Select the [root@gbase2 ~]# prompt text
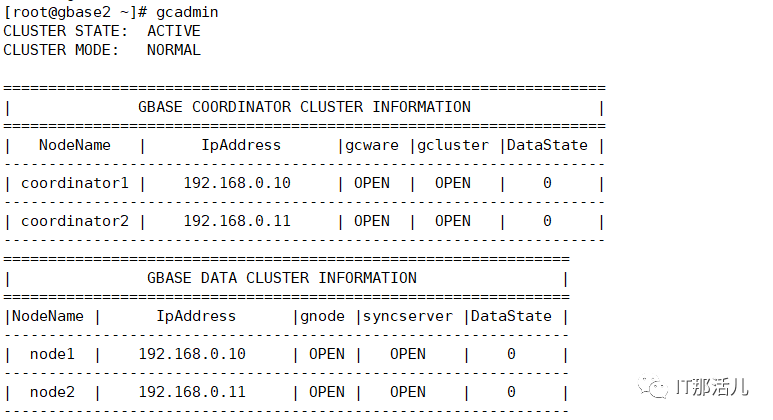The image size is (773, 420). point(75,12)
